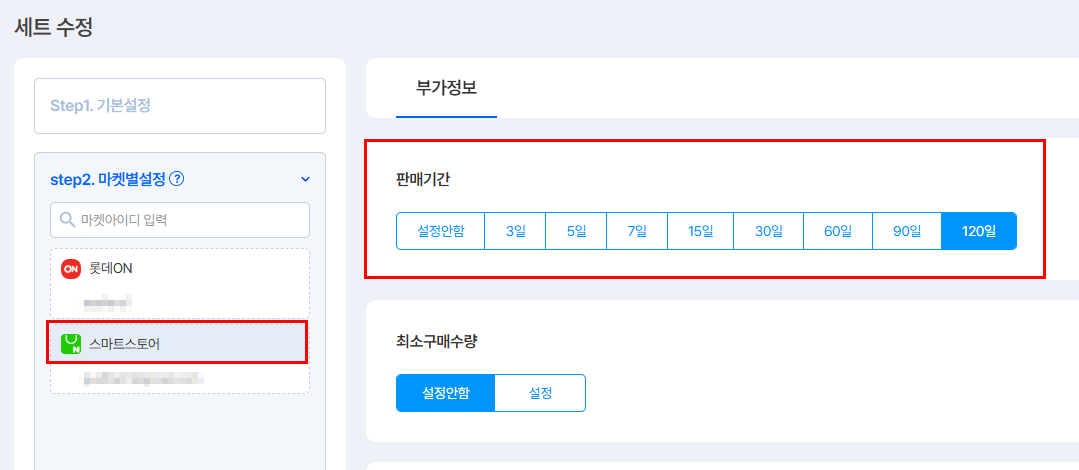Select the 30일 period option
This screenshot has height=470, width=1079.
tap(768, 231)
